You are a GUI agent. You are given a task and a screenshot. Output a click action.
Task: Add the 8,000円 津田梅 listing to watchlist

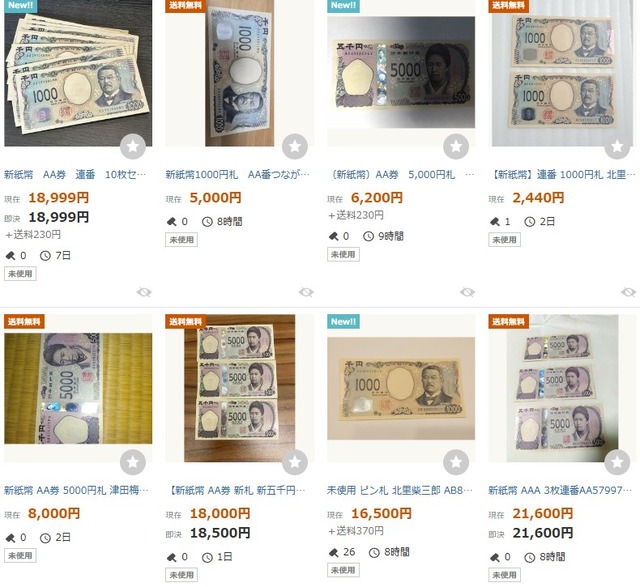[x=133, y=462]
